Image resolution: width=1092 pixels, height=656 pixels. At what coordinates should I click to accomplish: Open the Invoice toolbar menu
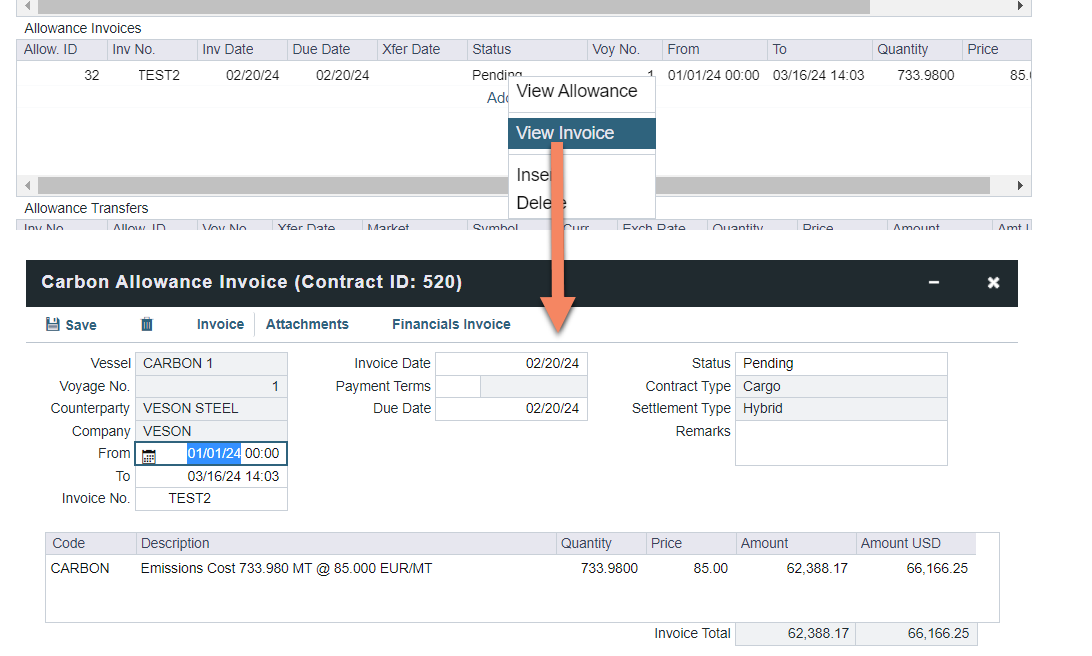(220, 324)
